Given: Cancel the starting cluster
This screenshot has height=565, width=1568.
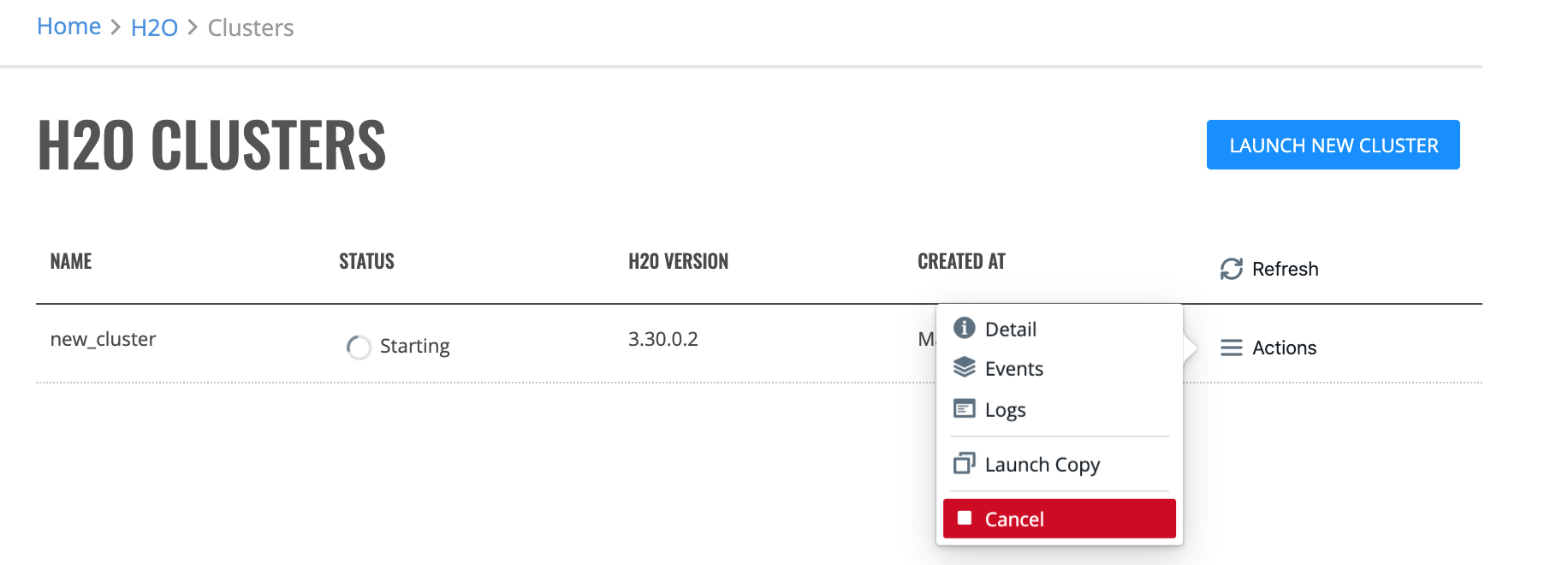Looking at the screenshot, I should coord(1060,519).
